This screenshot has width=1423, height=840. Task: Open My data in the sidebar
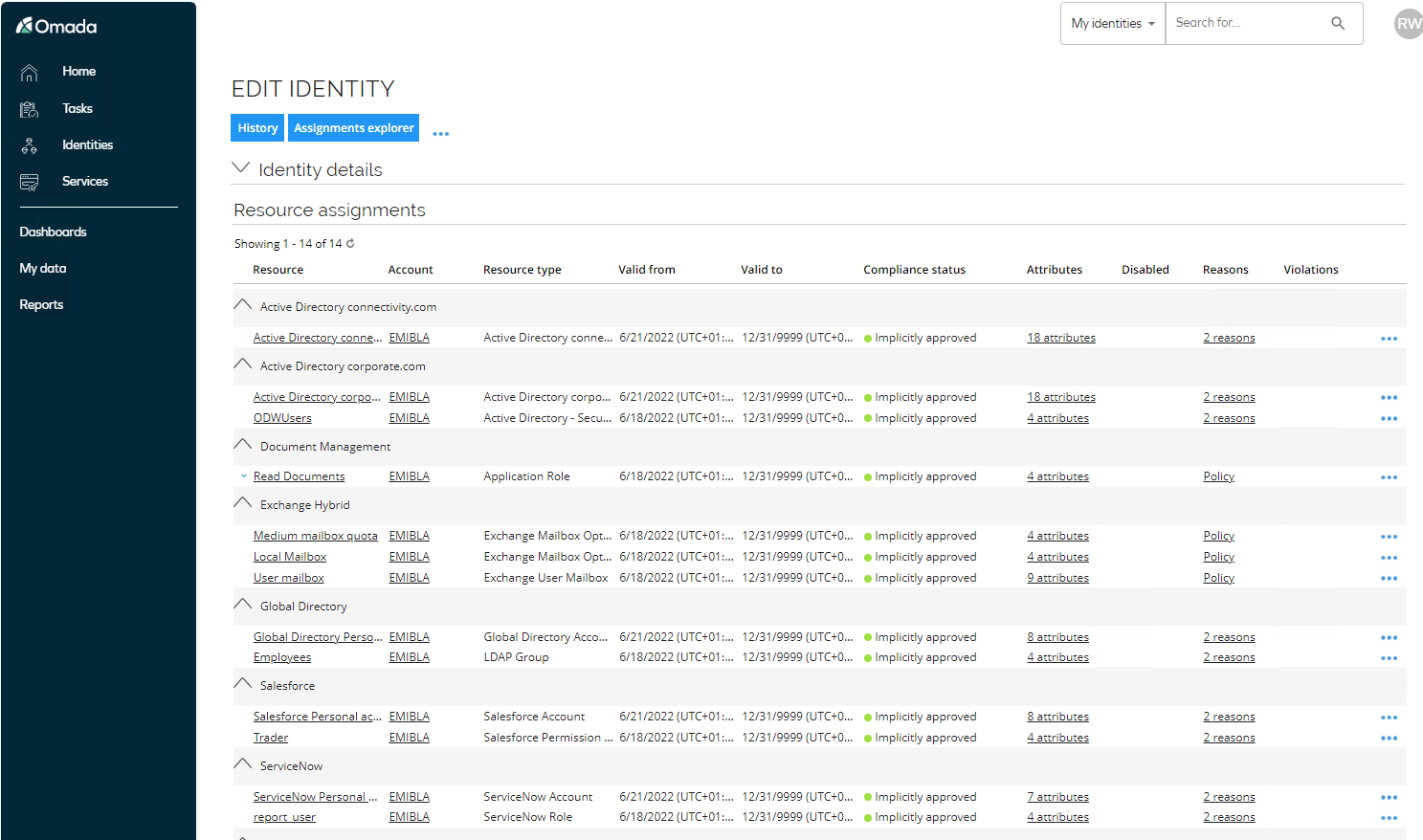coord(43,269)
